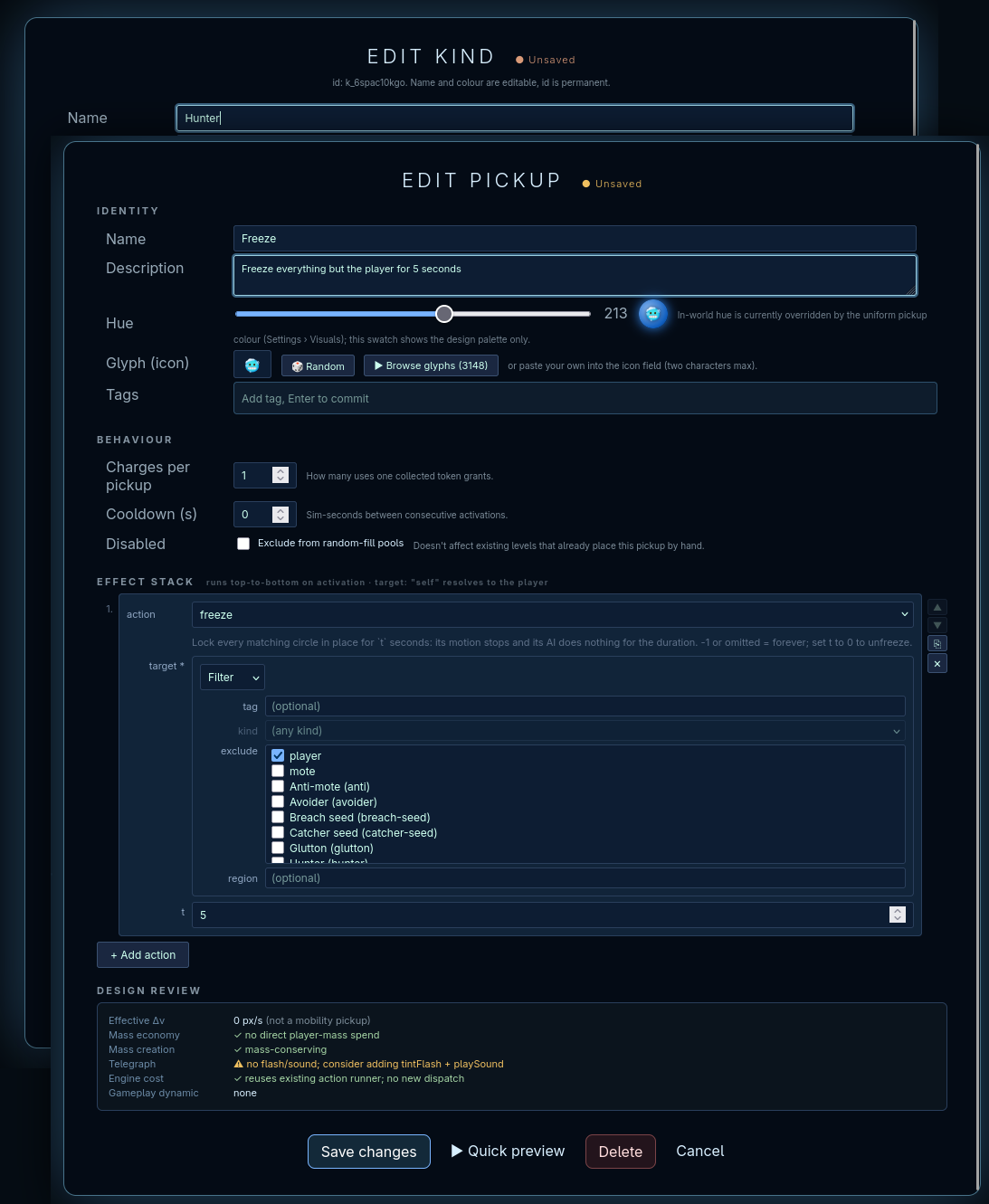This screenshot has height=1204, width=989.
Task: Move the freeze action down
Action: (x=937, y=625)
